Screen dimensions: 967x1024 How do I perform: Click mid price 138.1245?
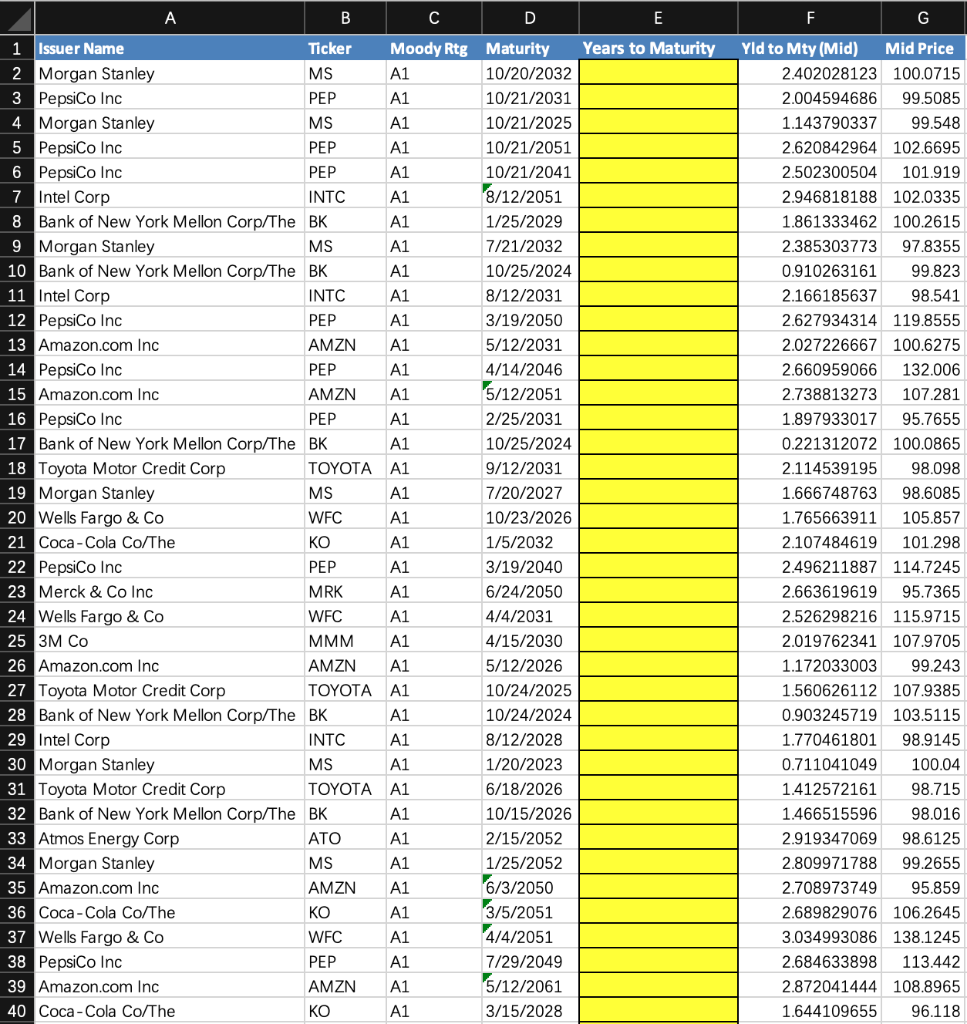[924, 937]
